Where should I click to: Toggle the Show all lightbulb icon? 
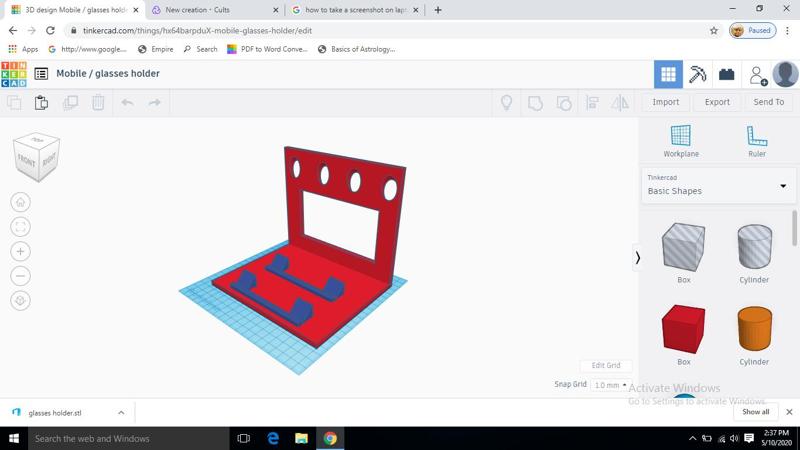[x=506, y=103]
